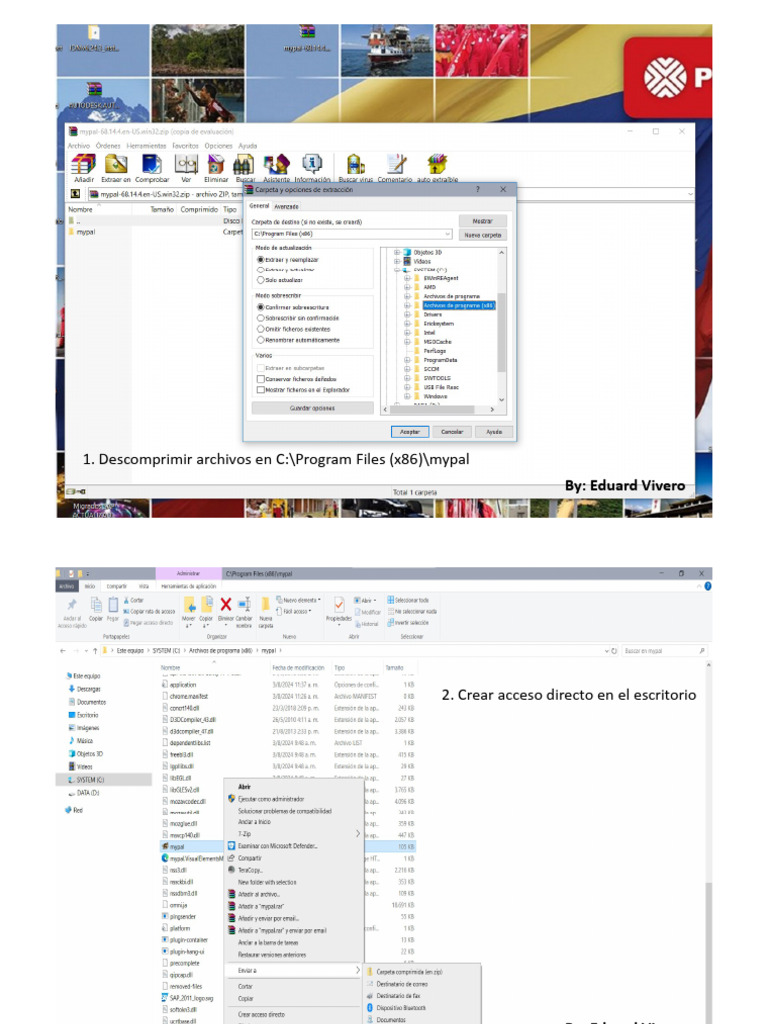
Task: Click the WinRAR Buscar virus icon
Action: 355,163
